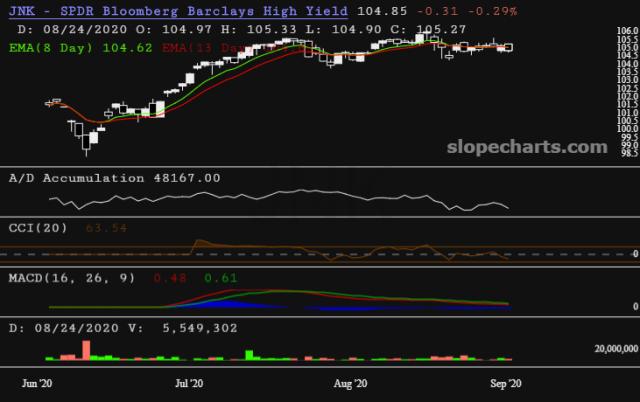Click the A/D Accumulation 48167.00 label
Viewport: 640px width, 402px height.
coord(115,178)
